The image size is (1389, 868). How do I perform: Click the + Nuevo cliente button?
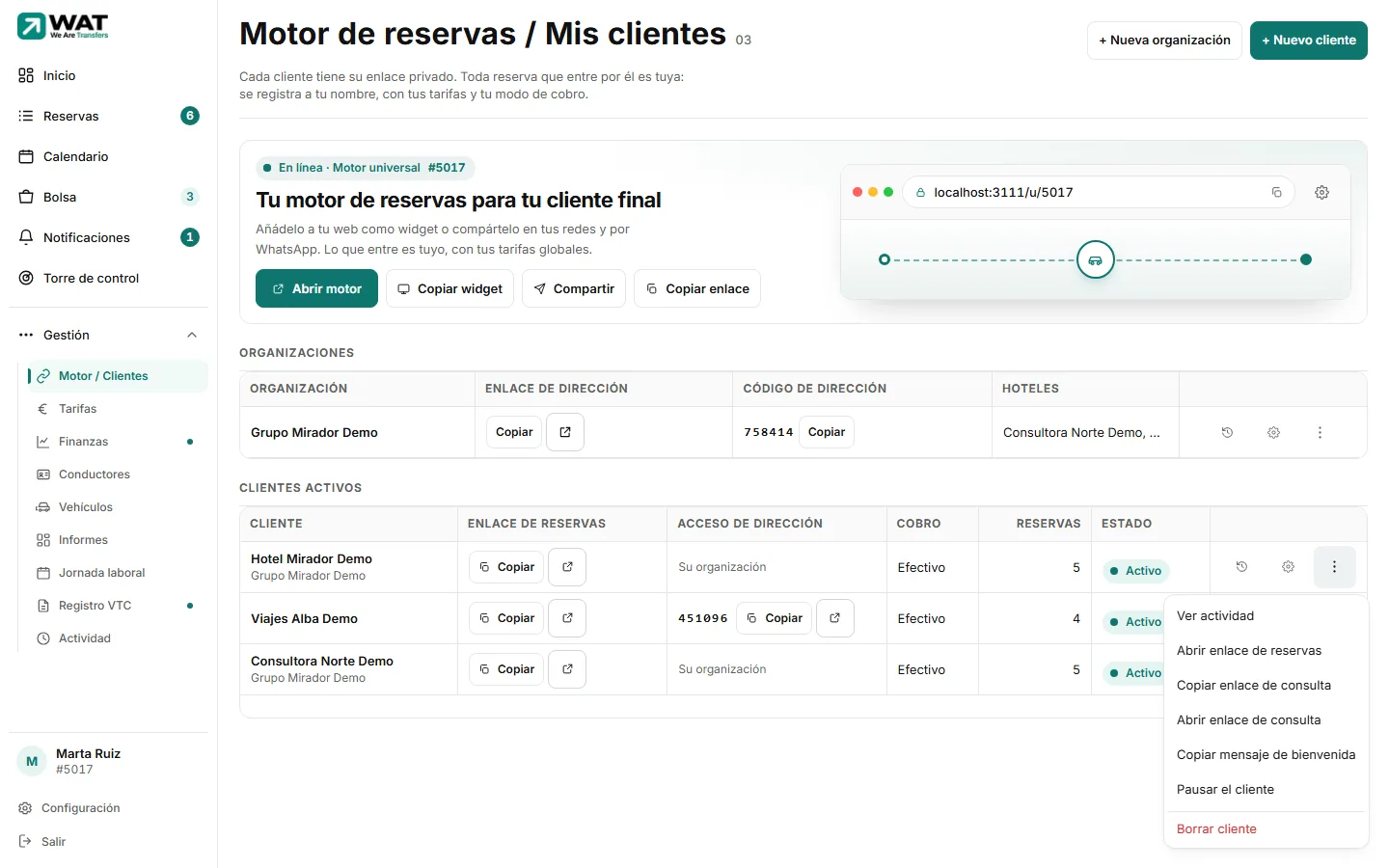(x=1308, y=41)
